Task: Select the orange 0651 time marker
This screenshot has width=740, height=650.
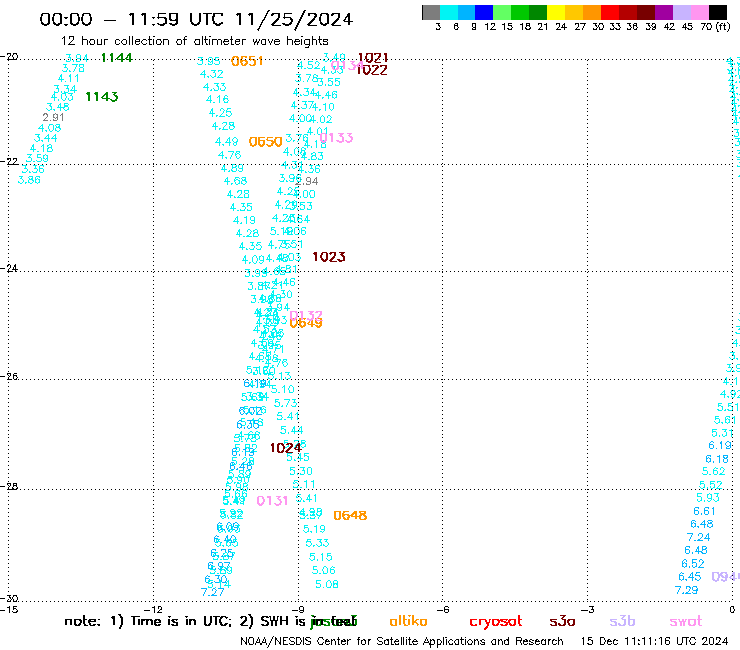Action: (x=247, y=61)
